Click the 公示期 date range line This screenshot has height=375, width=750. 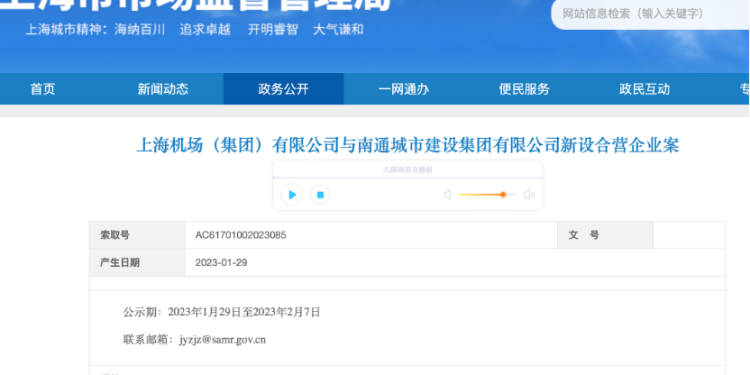pos(221,312)
